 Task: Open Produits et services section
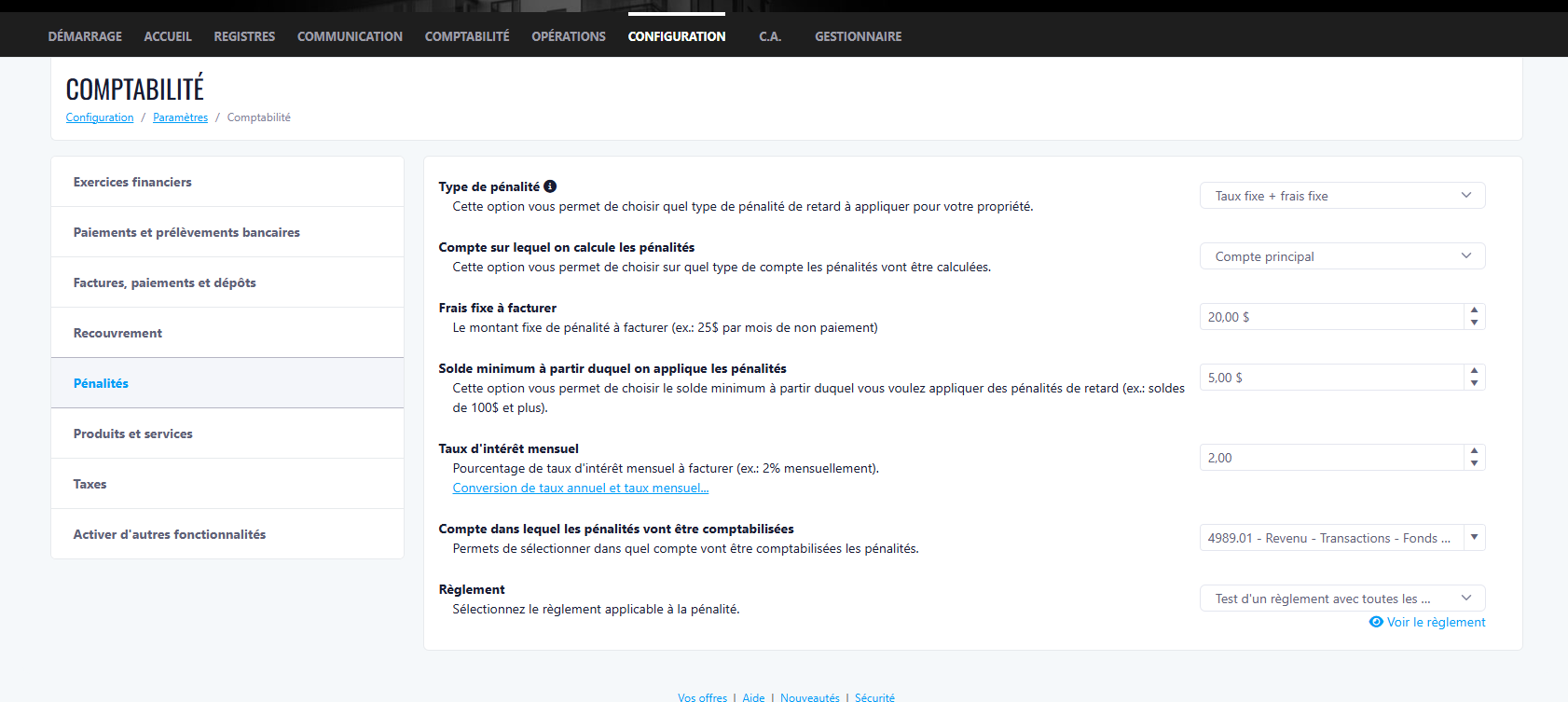click(x=227, y=434)
